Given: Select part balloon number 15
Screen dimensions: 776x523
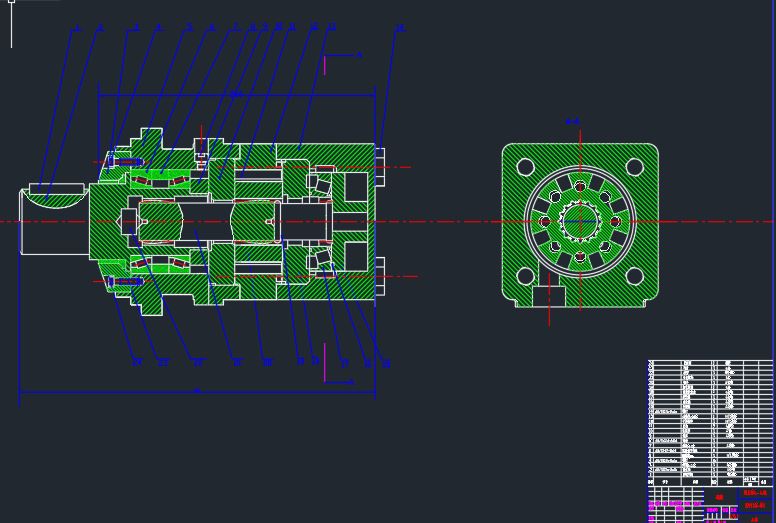Looking at the screenshot, I should coord(387,364).
